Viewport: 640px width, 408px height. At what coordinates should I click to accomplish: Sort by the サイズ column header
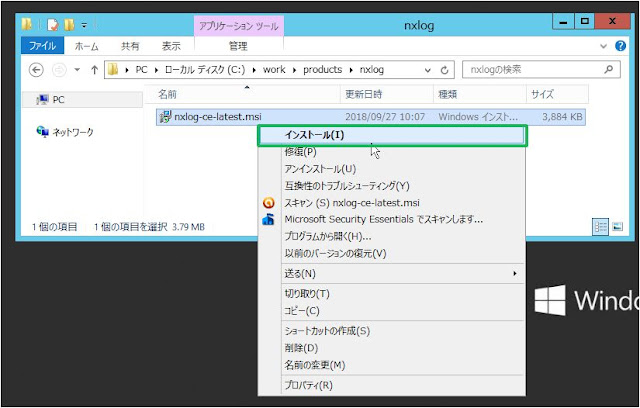(x=558, y=95)
